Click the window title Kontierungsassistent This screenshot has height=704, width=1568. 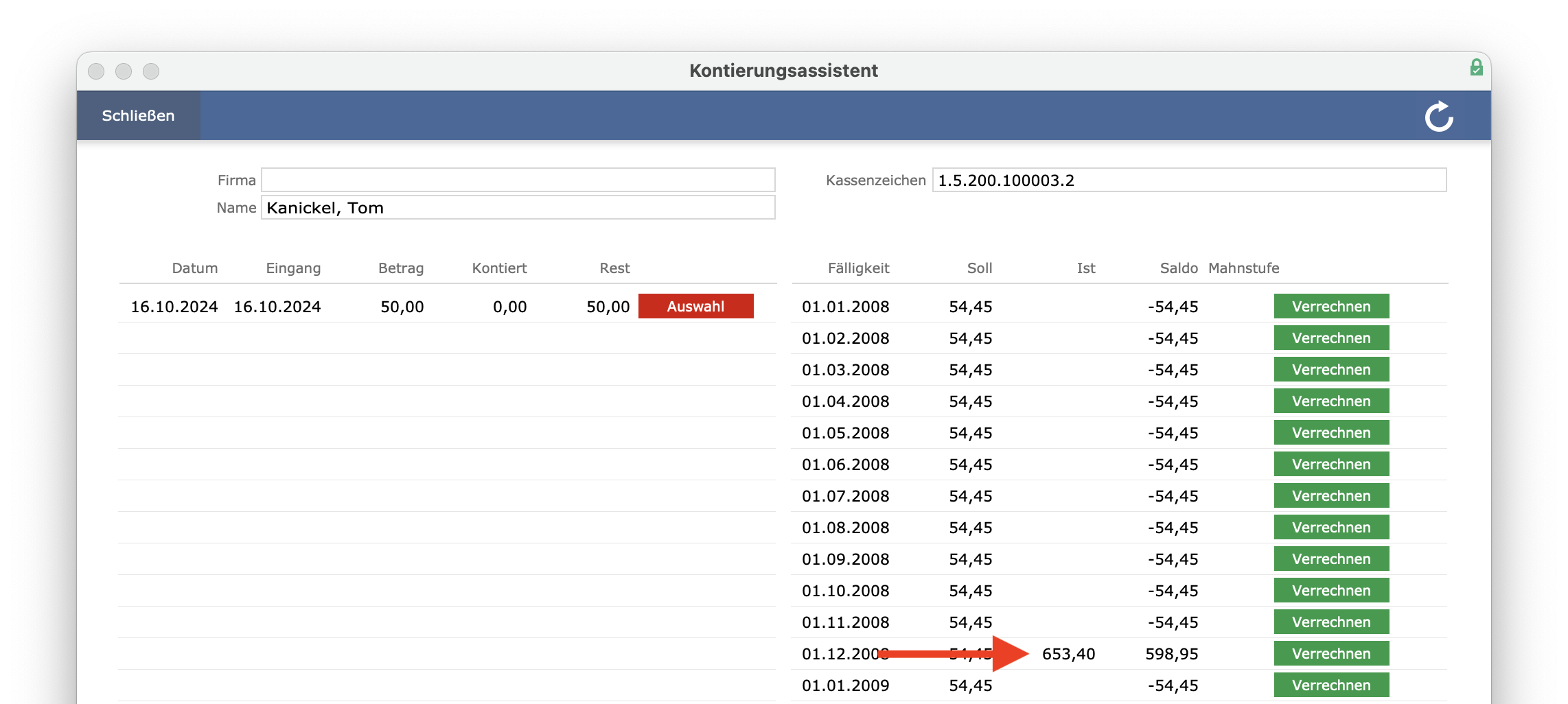point(783,71)
